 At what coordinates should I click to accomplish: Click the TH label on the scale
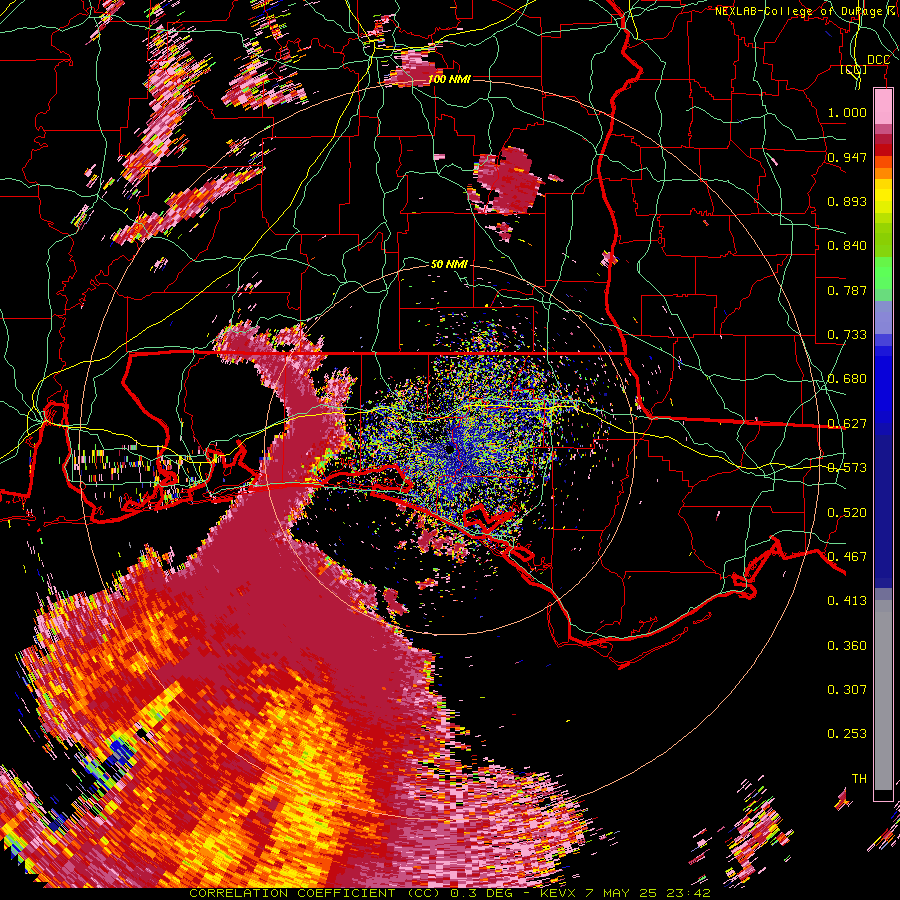(x=859, y=779)
